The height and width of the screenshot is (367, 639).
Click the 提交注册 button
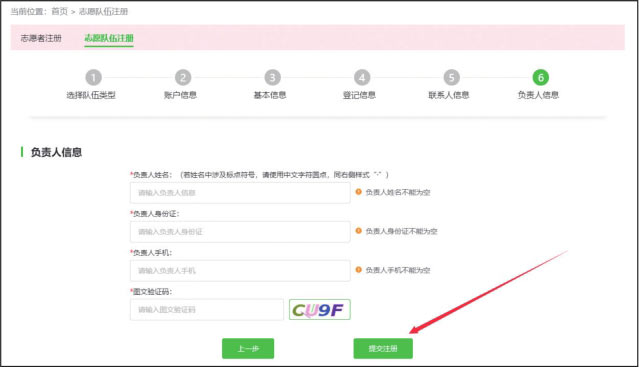tap(383, 349)
